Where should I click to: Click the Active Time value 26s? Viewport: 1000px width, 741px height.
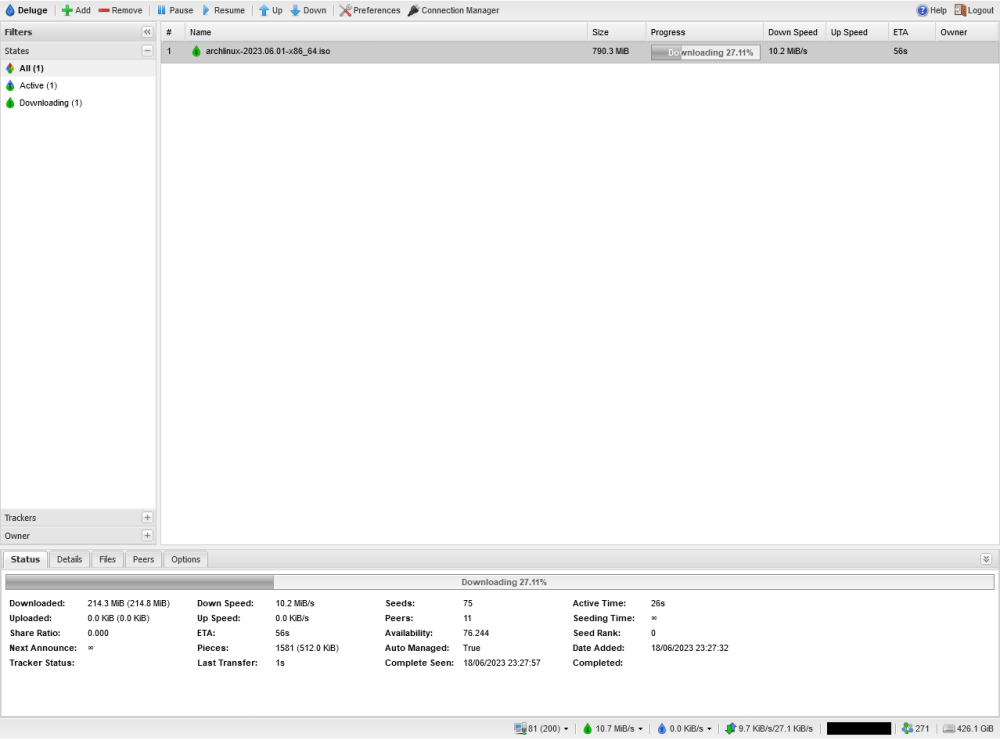658,603
